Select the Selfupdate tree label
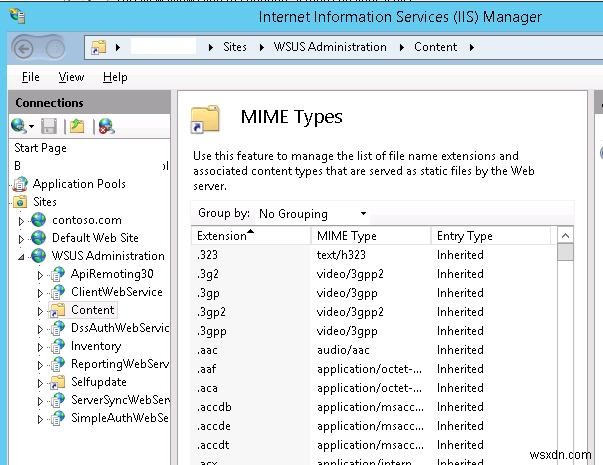The image size is (603, 465). (x=99, y=382)
